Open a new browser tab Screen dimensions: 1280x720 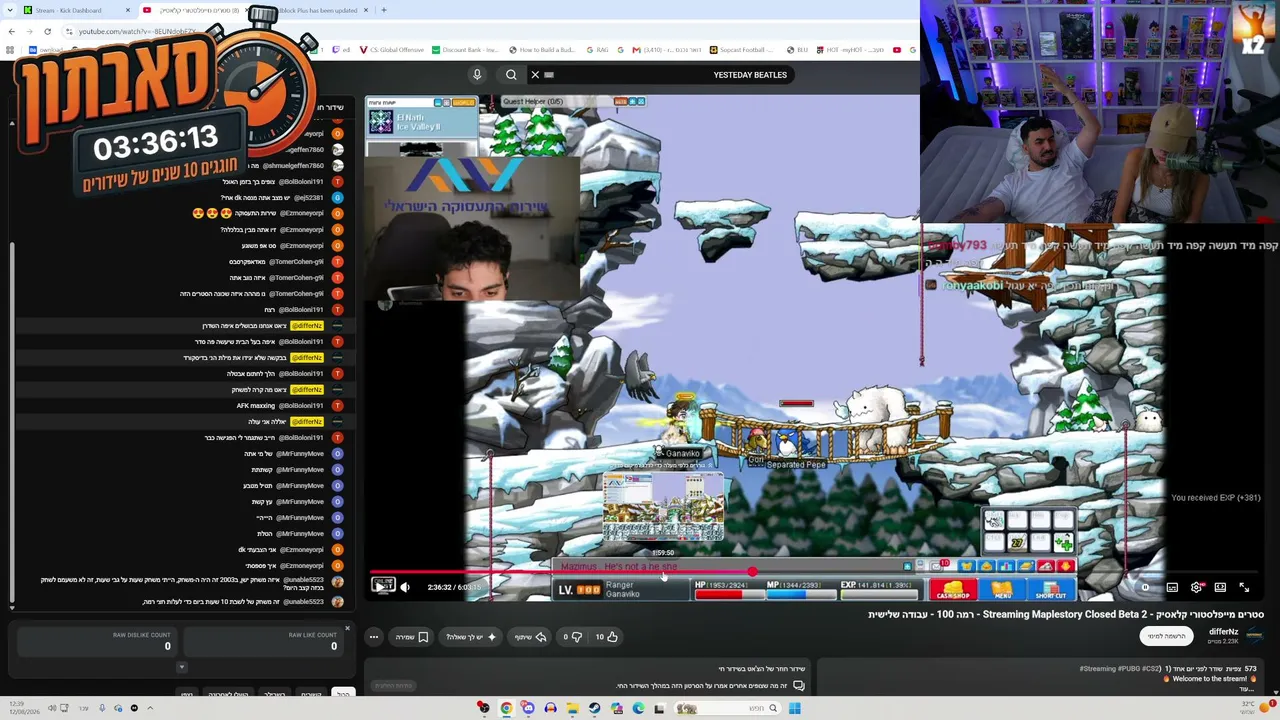pos(384,10)
